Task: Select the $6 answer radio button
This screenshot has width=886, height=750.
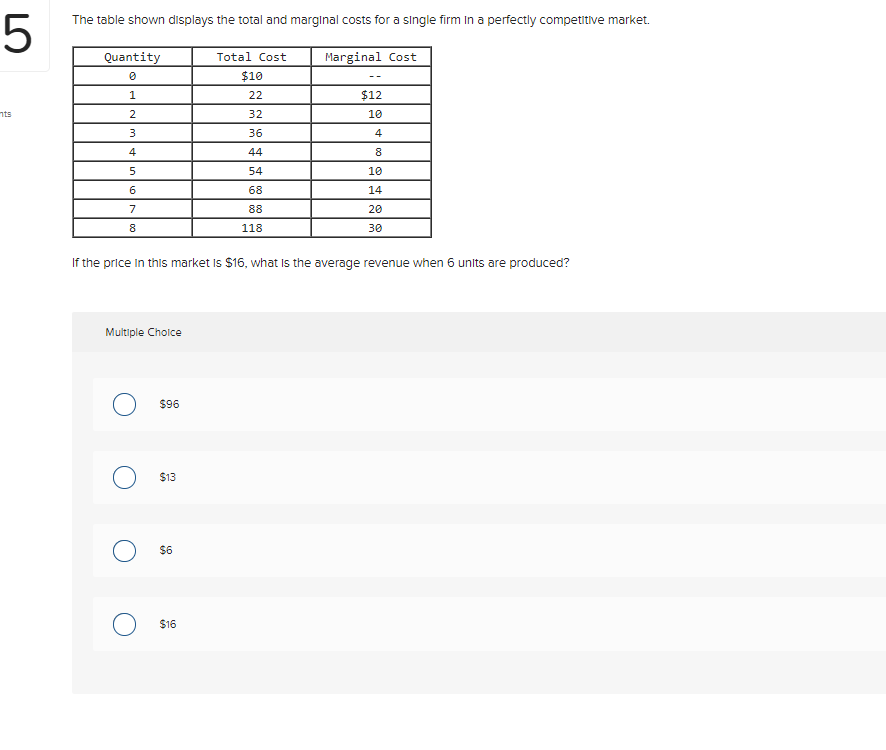Action: pyautogui.click(x=124, y=550)
